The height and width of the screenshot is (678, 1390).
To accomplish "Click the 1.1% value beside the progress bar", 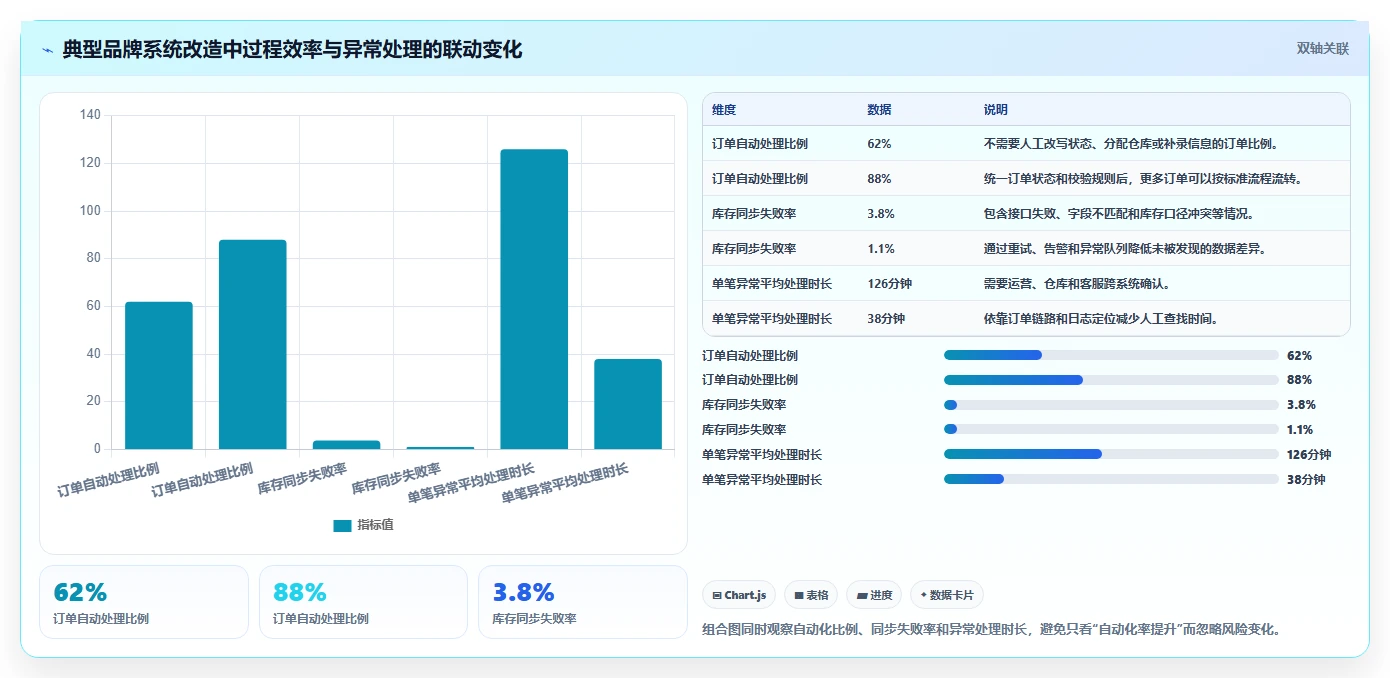I will pos(1300,430).
